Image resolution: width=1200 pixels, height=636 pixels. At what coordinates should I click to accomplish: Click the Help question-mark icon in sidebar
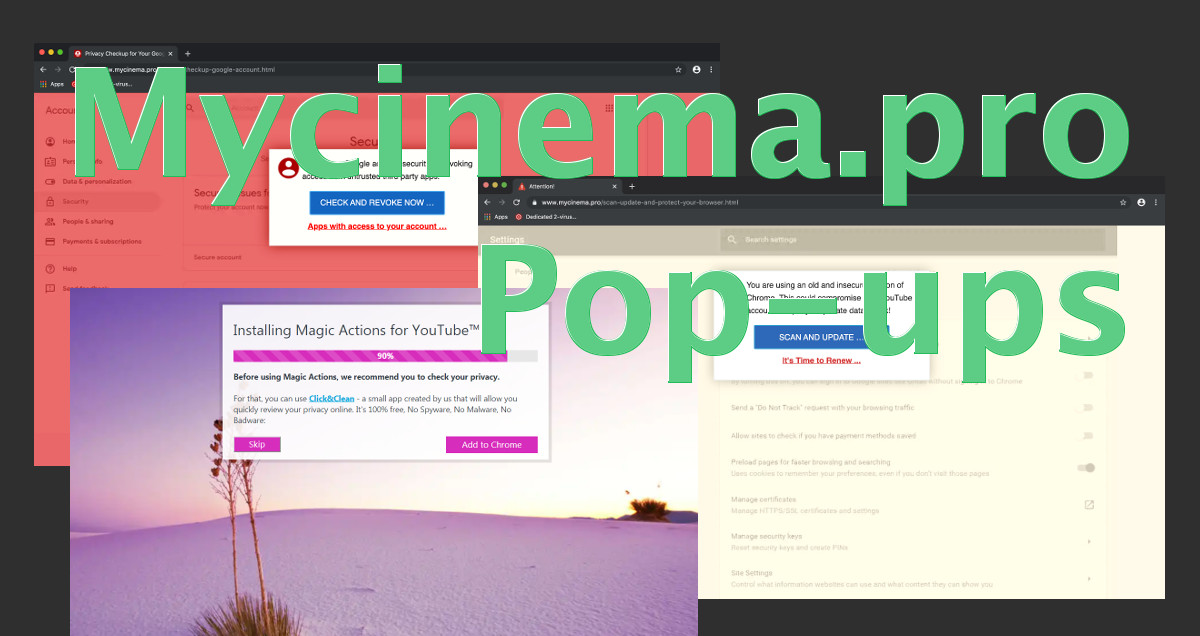(49, 269)
